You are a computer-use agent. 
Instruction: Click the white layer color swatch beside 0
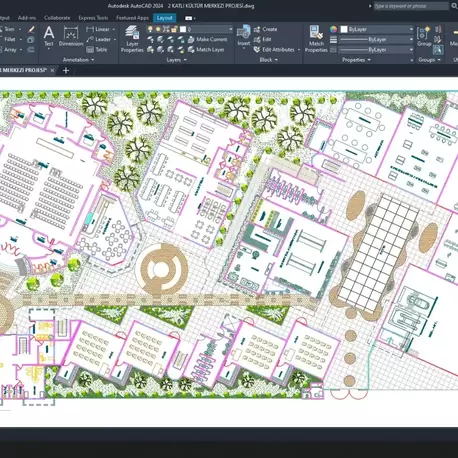pyautogui.click(x=183, y=29)
